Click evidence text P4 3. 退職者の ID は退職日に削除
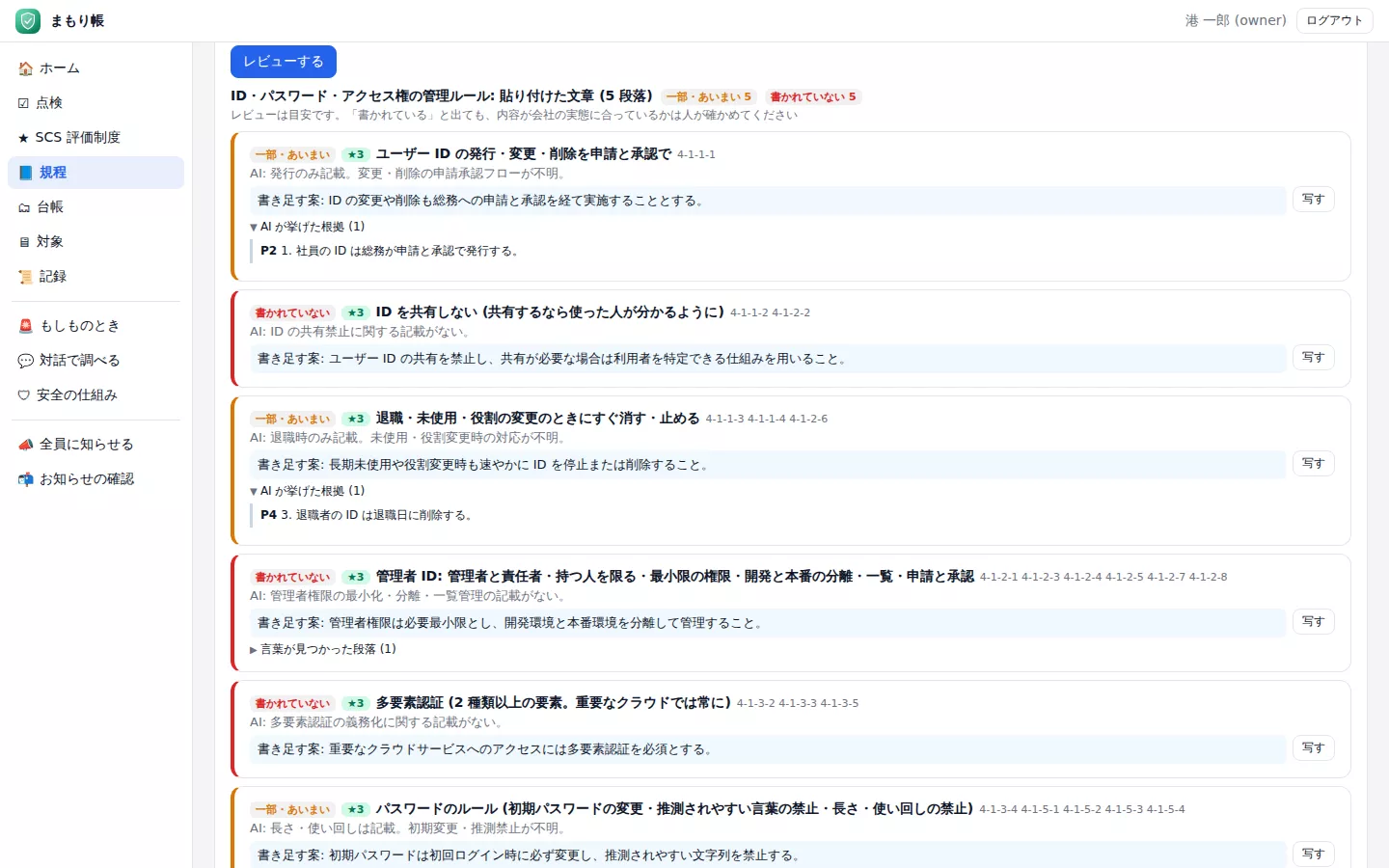Image resolution: width=1389 pixels, height=868 pixels. pyautogui.click(x=368, y=515)
